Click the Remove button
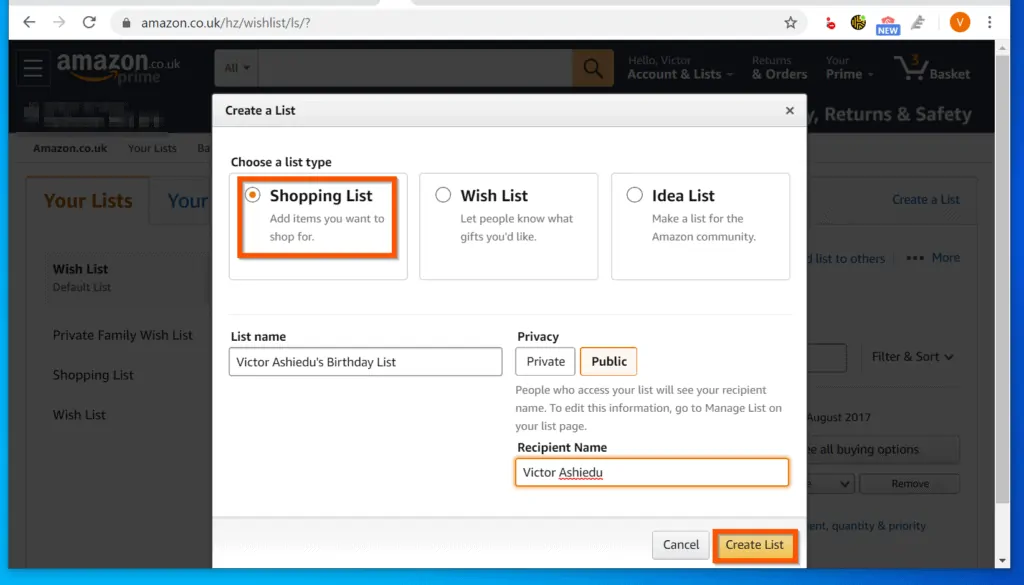The height and width of the screenshot is (585, 1024). point(909,484)
